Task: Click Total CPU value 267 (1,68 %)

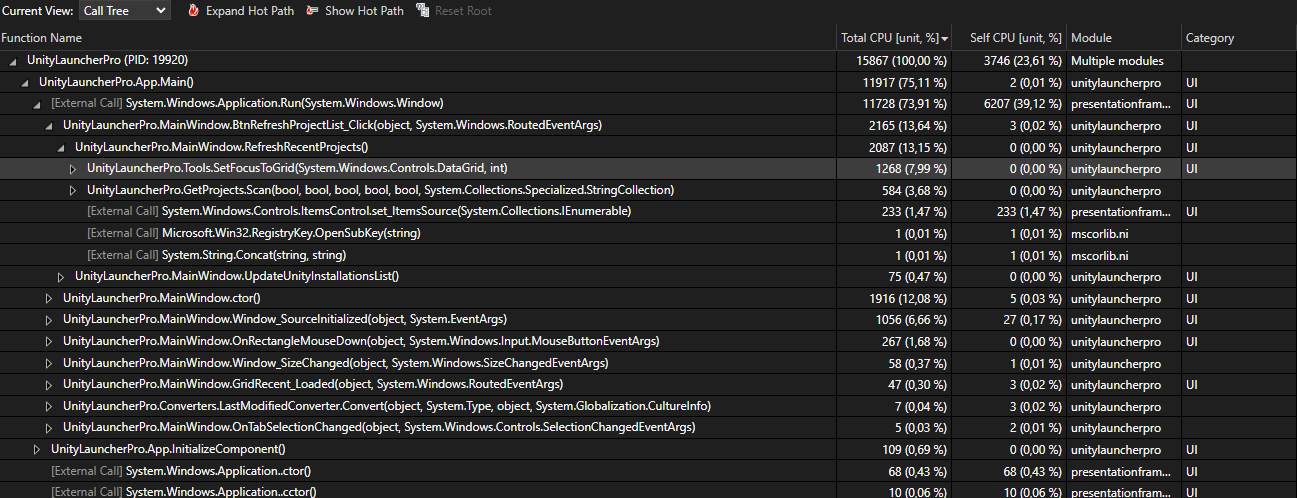Action: [914, 341]
